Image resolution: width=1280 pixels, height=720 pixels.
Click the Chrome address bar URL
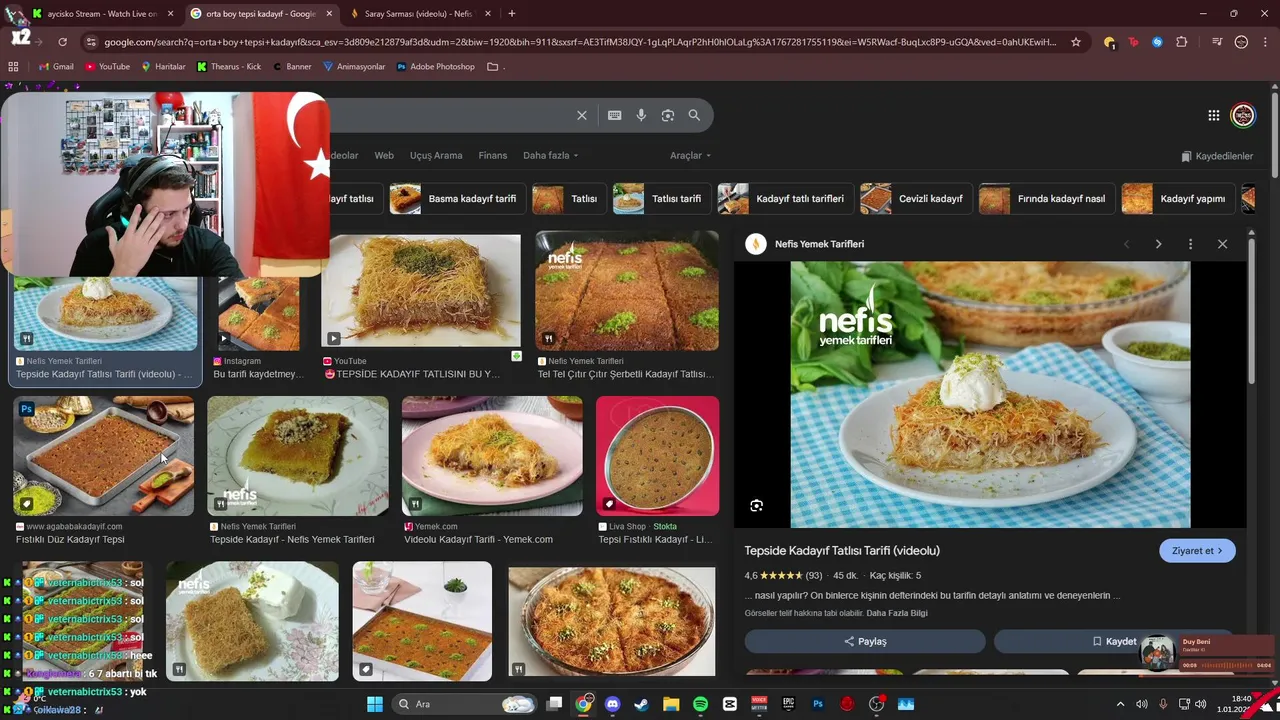click(x=580, y=42)
